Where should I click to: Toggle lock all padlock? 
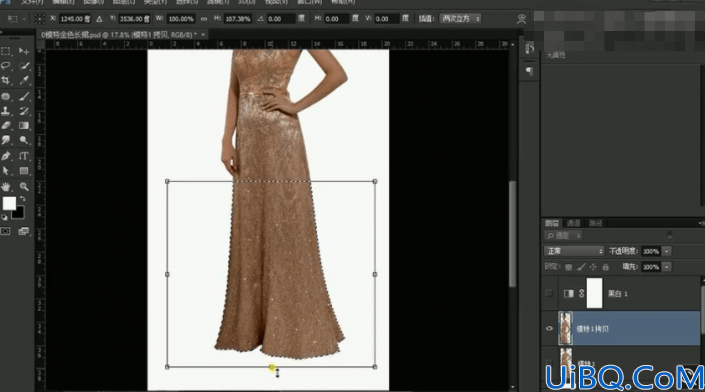click(606, 267)
